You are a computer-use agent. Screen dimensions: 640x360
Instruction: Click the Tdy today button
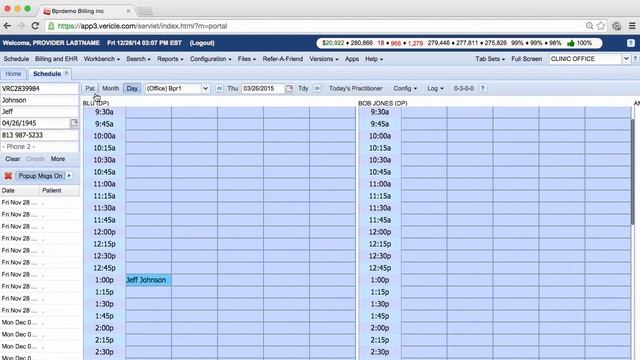click(x=303, y=88)
